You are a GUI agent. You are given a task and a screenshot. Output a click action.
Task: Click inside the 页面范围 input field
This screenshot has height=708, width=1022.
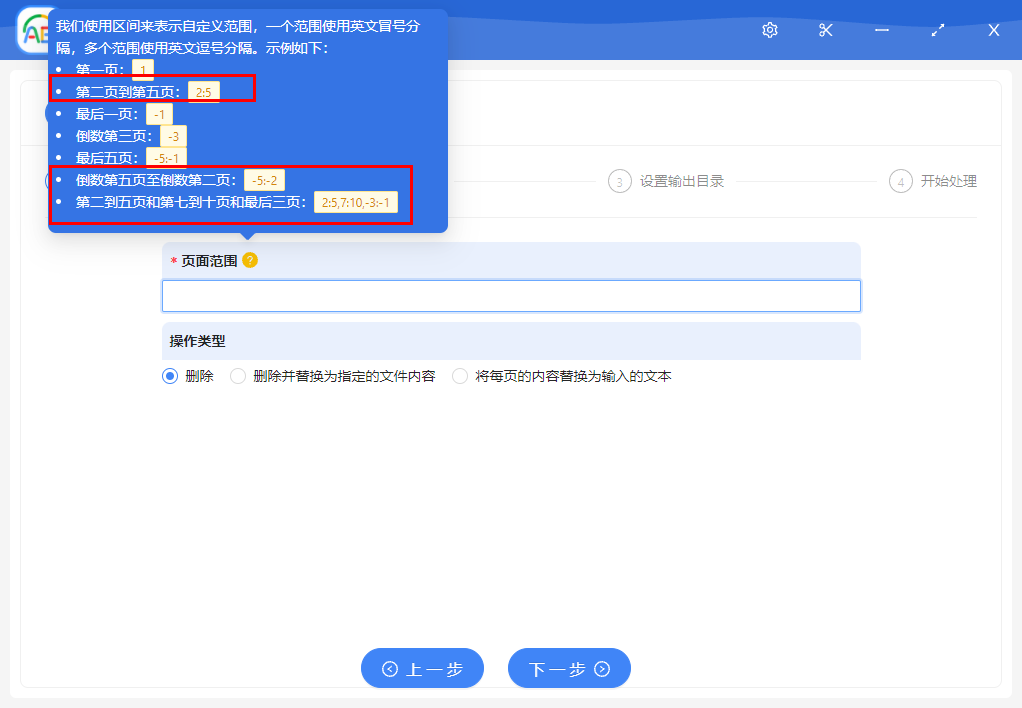pos(511,296)
